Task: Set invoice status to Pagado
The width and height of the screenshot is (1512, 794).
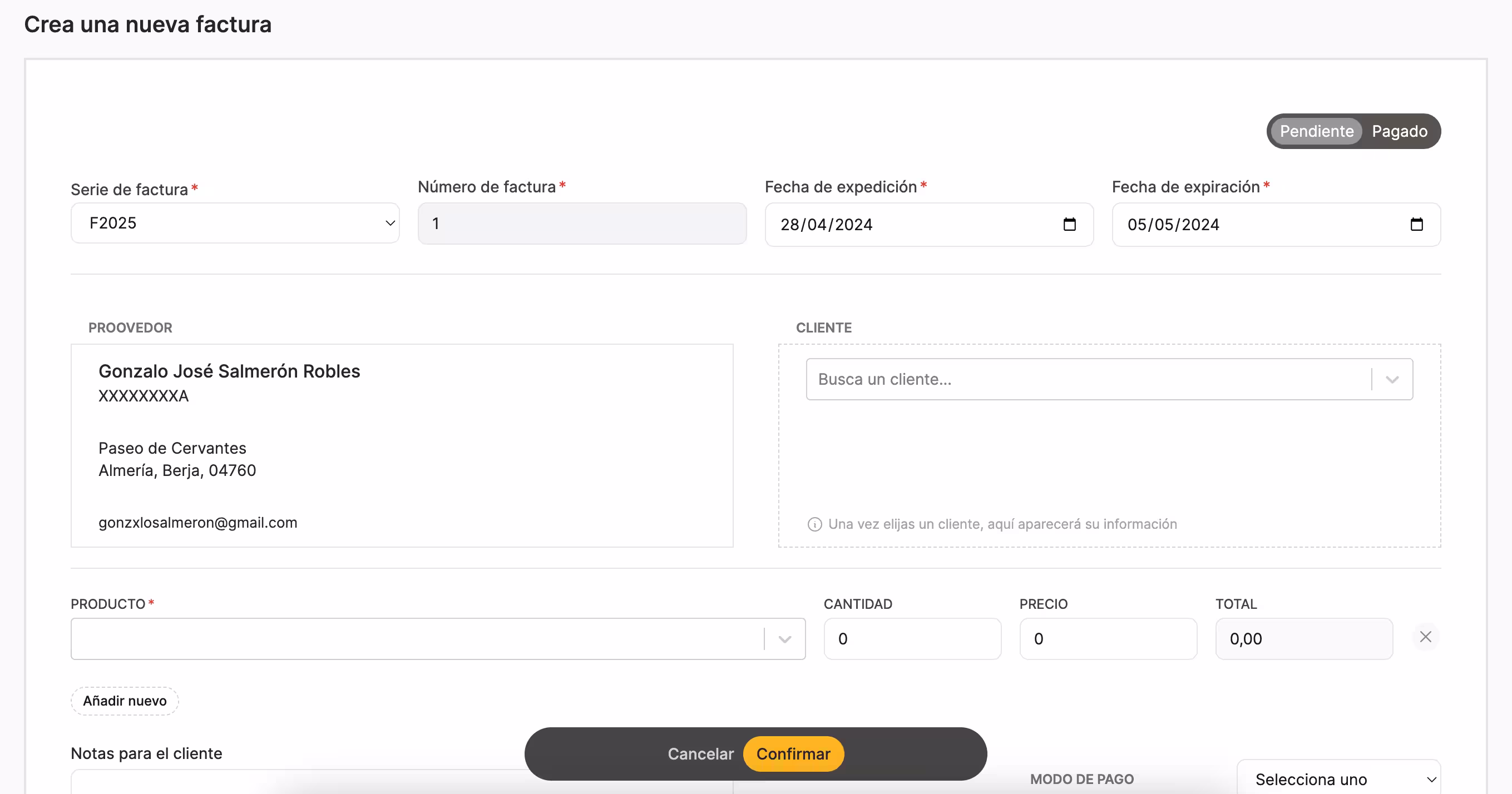Action: [1399, 131]
